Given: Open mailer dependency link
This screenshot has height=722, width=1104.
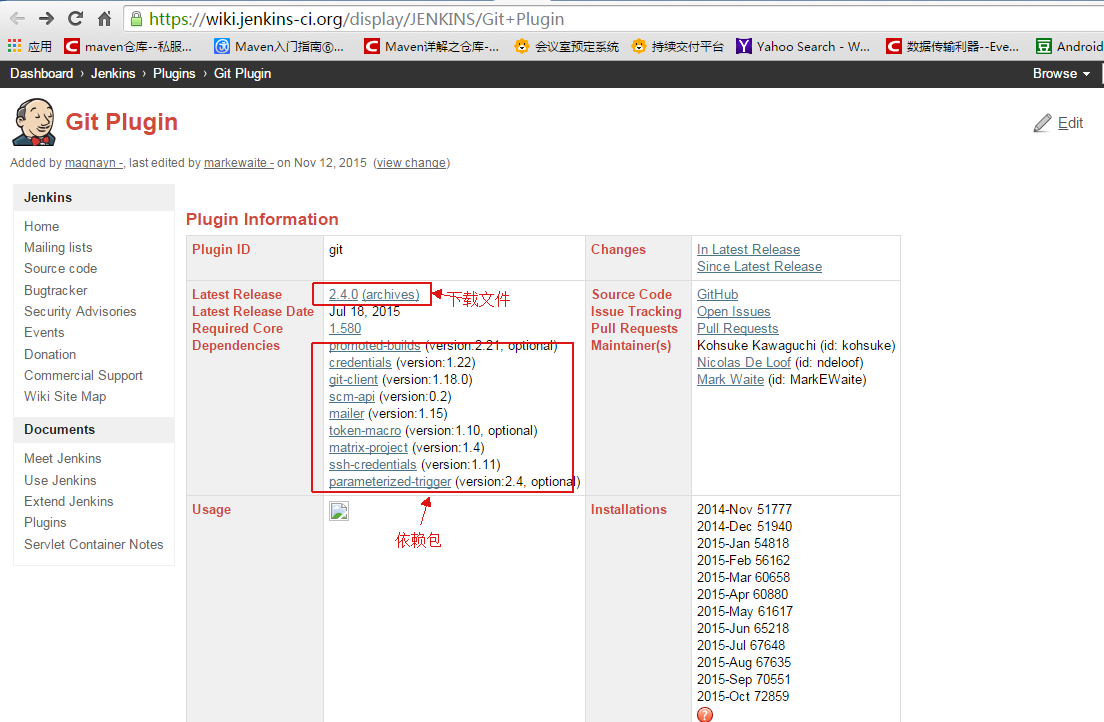Looking at the screenshot, I should [346, 413].
